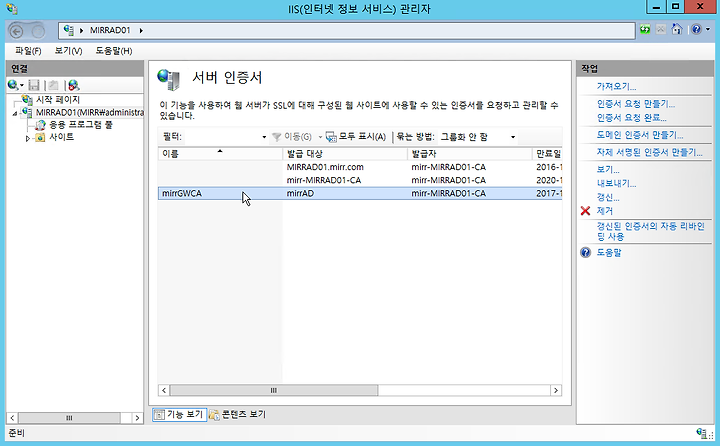This screenshot has width=720, height=446.
Task: Select the 사이트 folder node
Action: (x=62, y=137)
